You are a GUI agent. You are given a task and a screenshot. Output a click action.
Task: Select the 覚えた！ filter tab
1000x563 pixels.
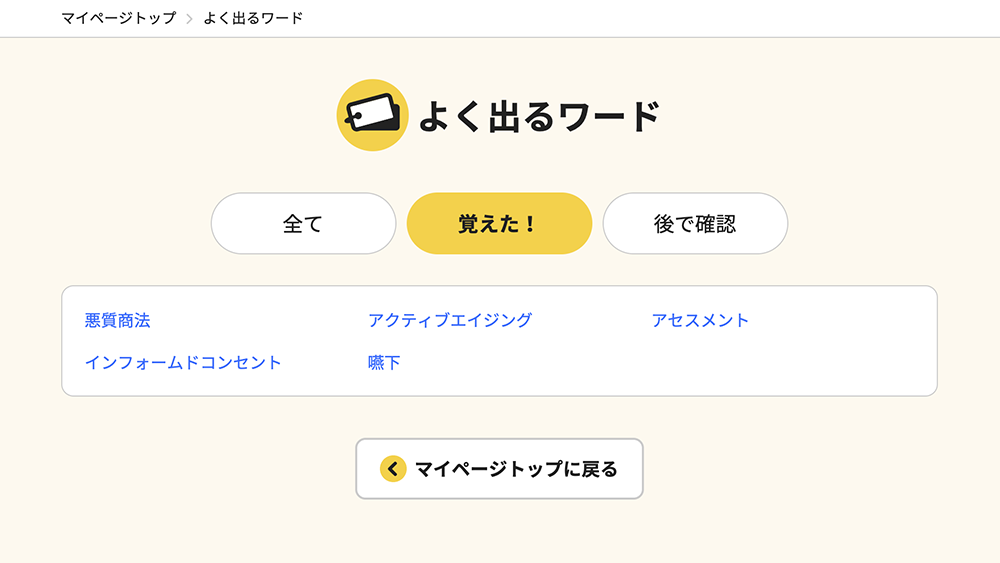coord(499,223)
